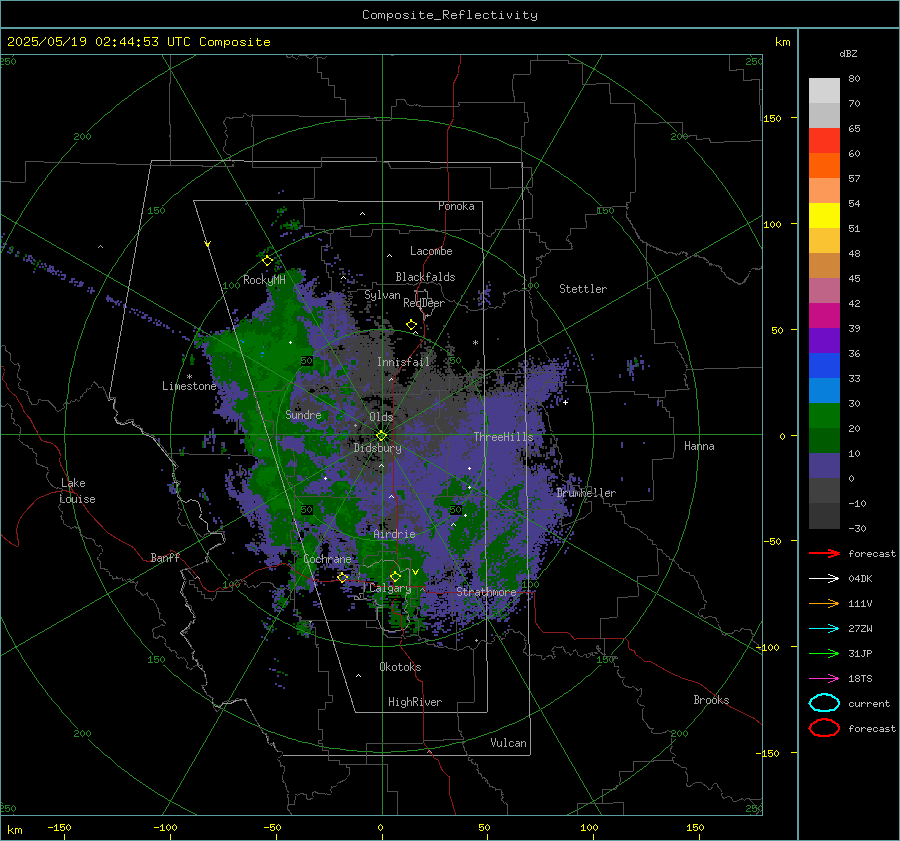This screenshot has height=841, width=900.
Task: Click the Blackfalds city label
Action: pos(425,277)
